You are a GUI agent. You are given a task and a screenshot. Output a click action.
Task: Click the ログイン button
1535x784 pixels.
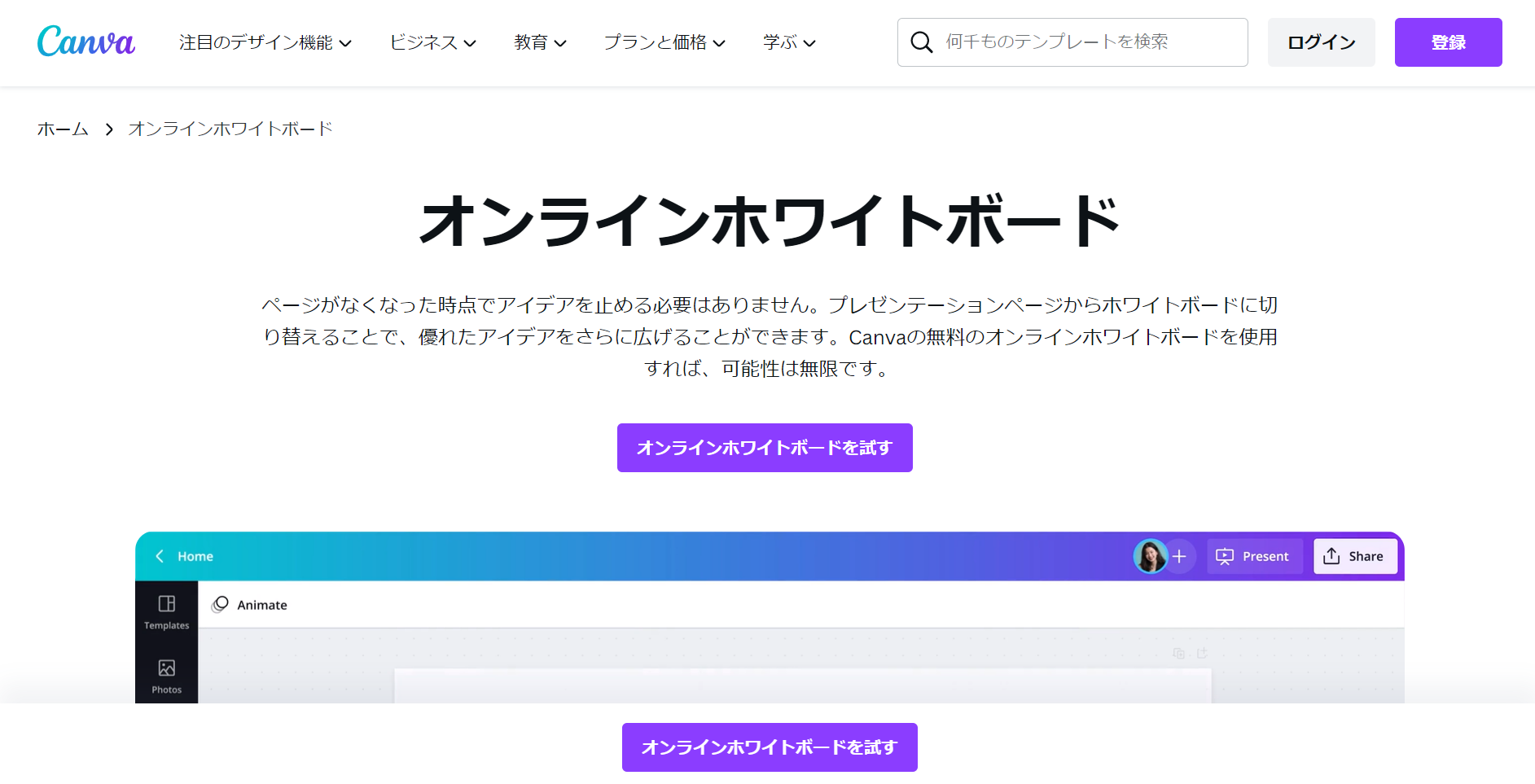pyautogui.click(x=1320, y=42)
